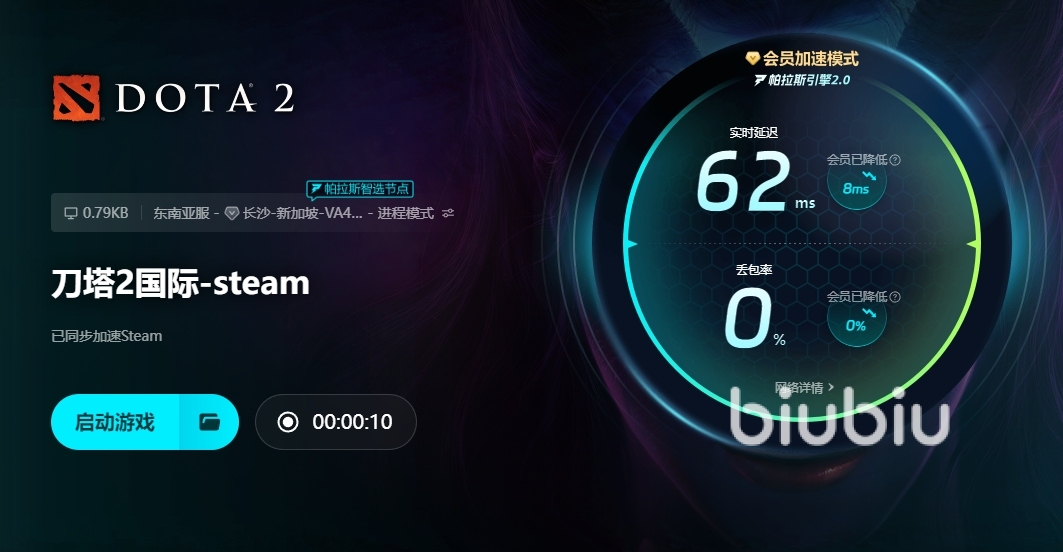The image size is (1063, 552).
Task: Switch the 进程模式 acceleration mode
Action: pos(405,213)
